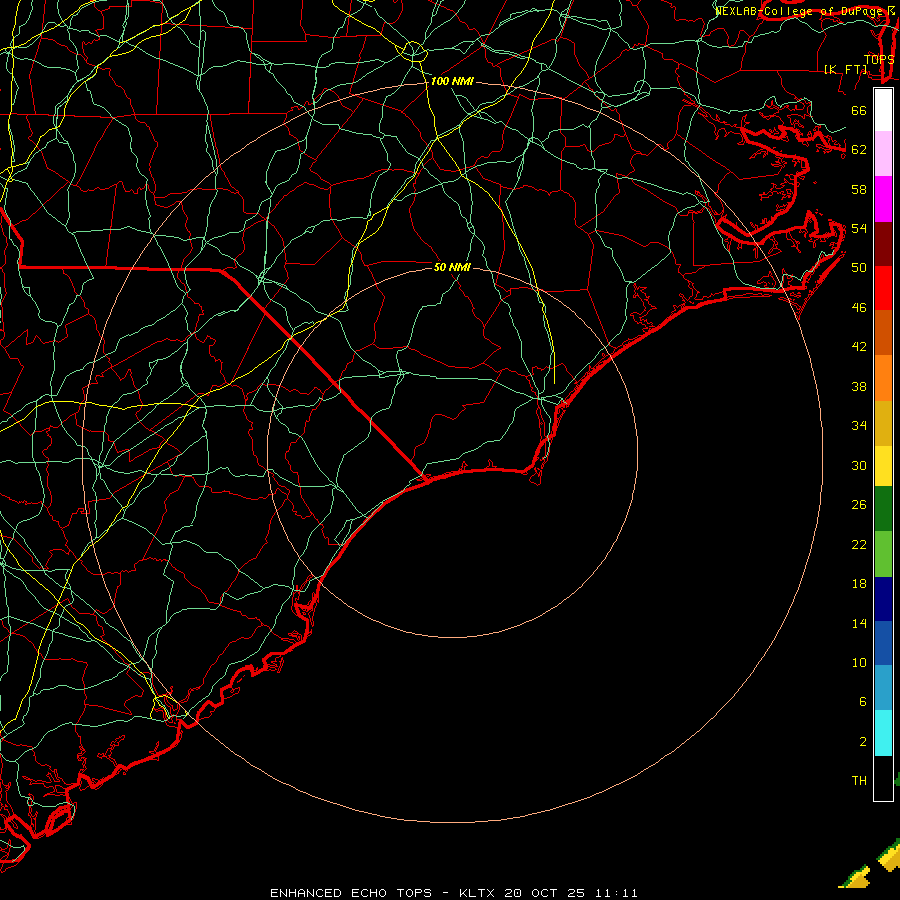Click the dark red swatch beside 54
This screenshot has height=900, width=900.
[883, 244]
